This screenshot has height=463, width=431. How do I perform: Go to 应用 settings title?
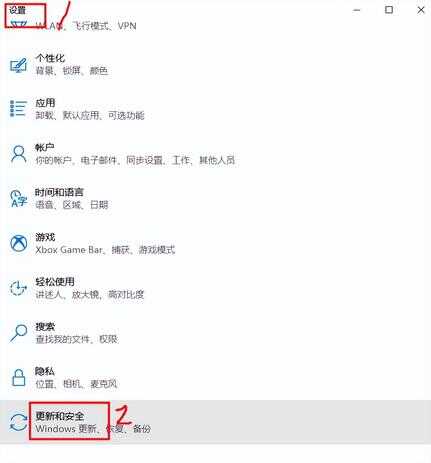point(45,103)
